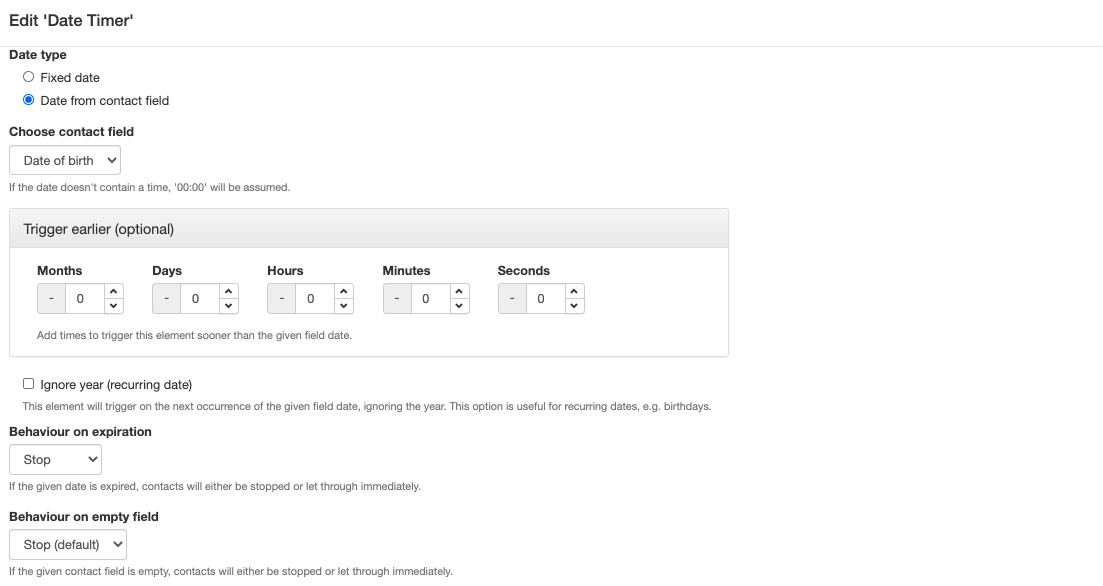Open the Behaviour on expiration dropdown
Viewport: 1103px width, 586px height.
[56, 459]
